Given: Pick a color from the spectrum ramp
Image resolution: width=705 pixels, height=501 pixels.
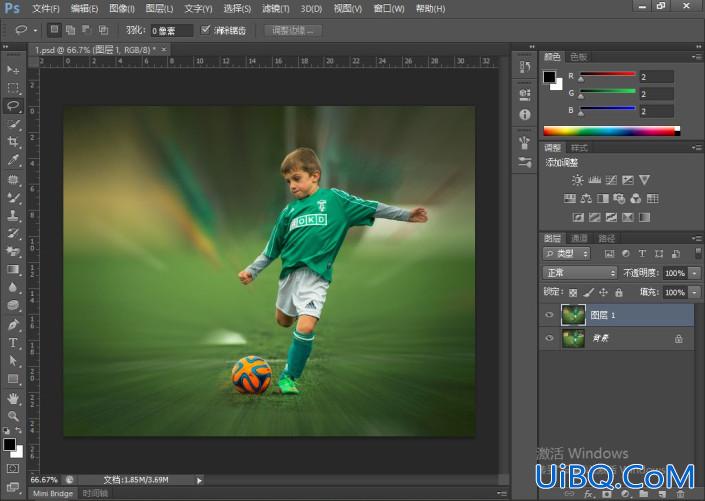Looking at the screenshot, I should 611,131.
